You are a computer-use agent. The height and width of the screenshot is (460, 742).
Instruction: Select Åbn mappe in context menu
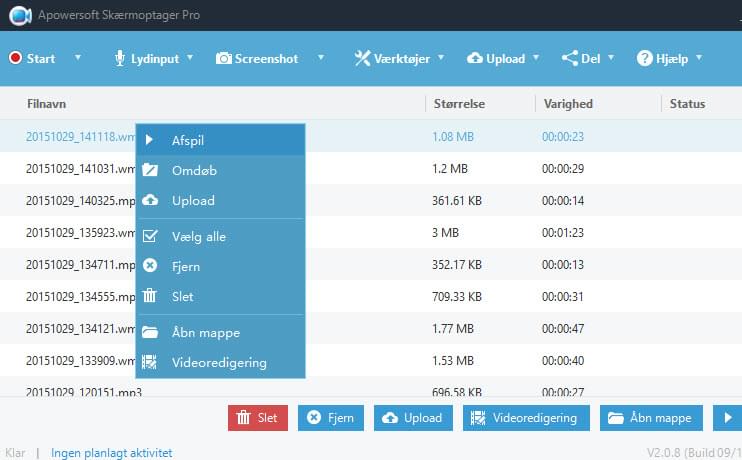(205, 332)
